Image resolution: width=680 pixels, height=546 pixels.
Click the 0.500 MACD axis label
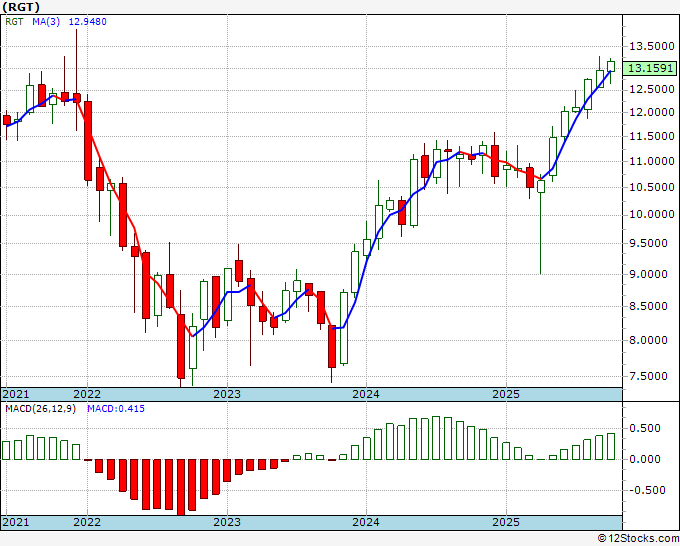[646, 428]
